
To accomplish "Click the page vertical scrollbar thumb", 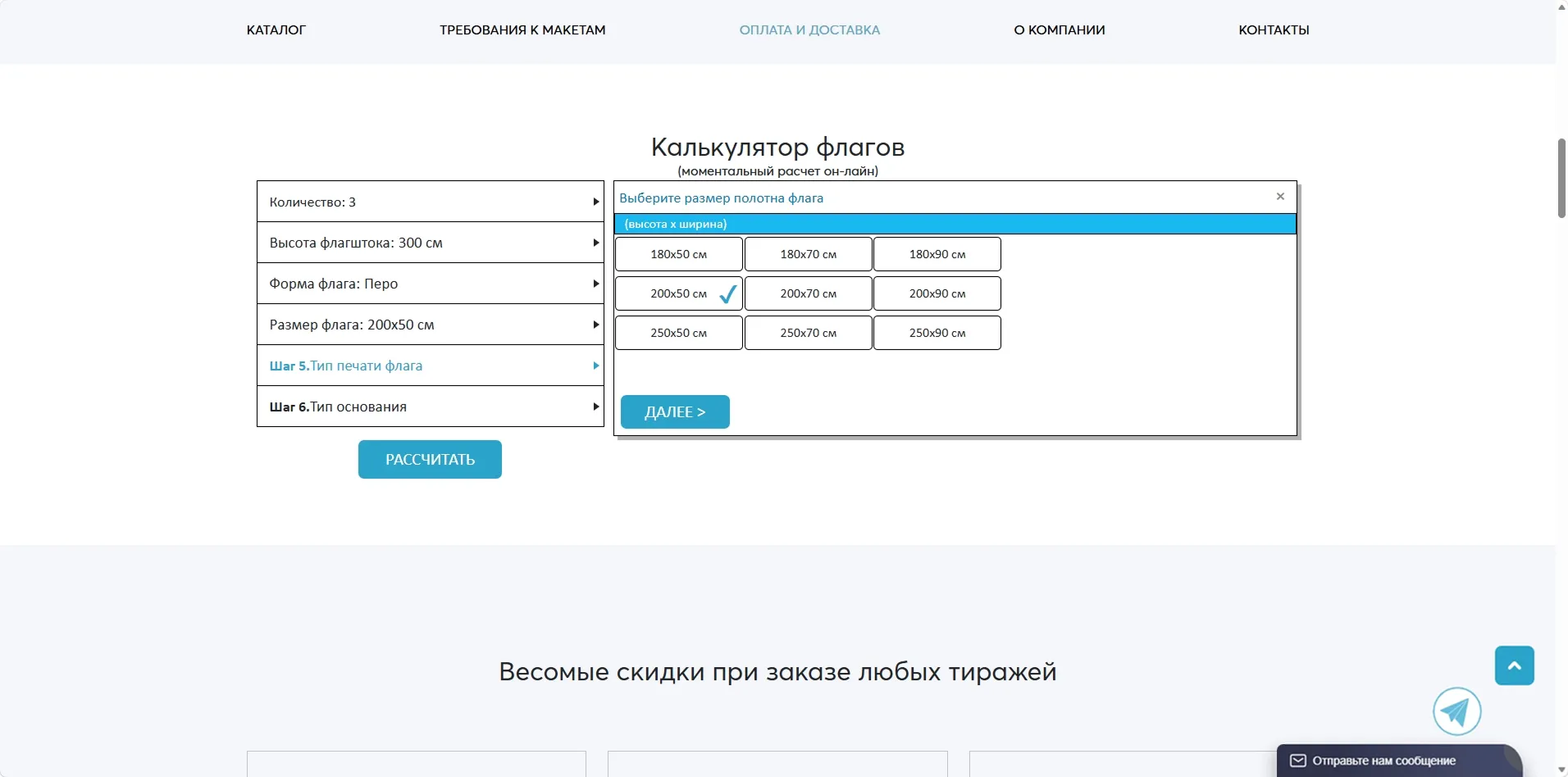I will (x=1561, y=178).
